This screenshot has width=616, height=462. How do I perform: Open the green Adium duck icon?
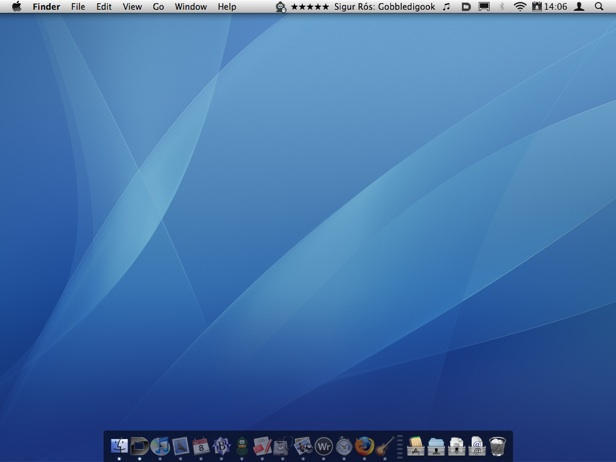[x=242, y=446]
